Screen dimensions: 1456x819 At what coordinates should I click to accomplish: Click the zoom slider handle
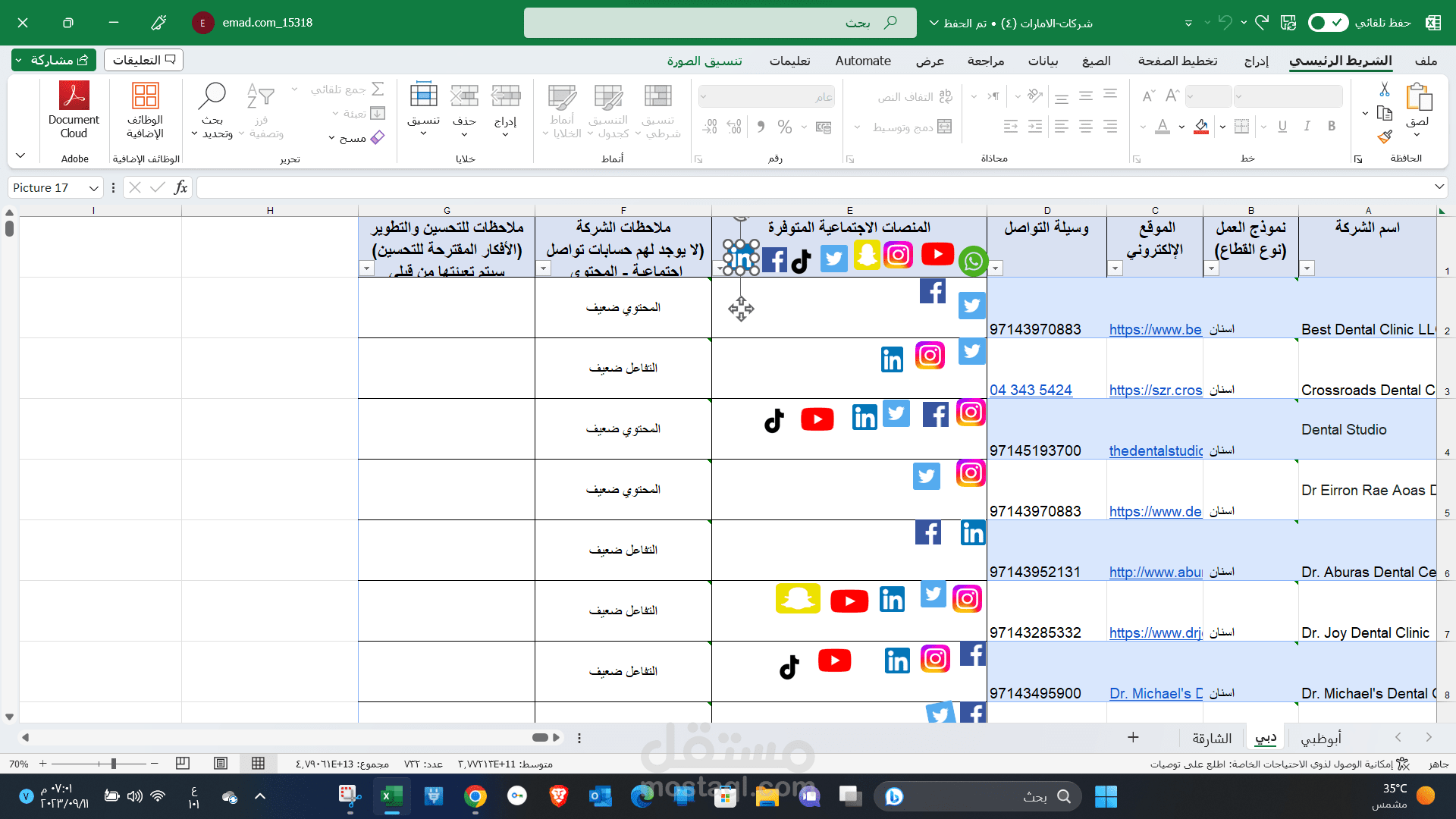pyautogui.click(x=113, y=764)
